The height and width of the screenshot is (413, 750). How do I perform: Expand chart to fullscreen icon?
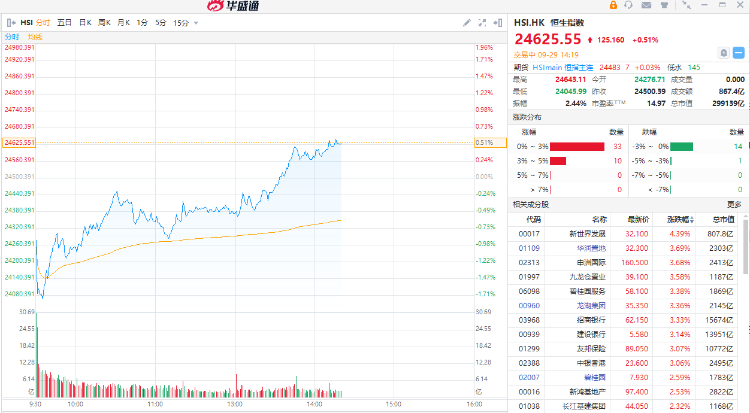(x=484, y=21)
